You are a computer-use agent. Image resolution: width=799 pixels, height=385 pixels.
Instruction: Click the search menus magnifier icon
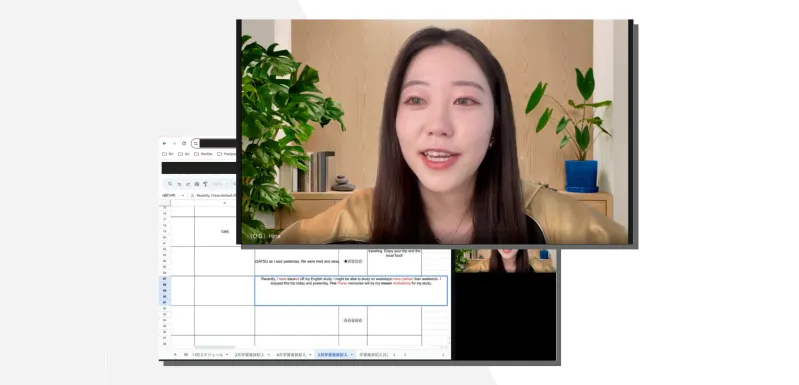(x=170, y=184)
